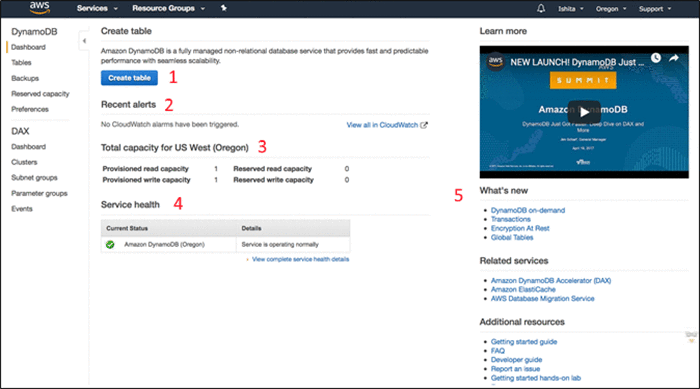Image resolution: width=700 pixels, height=389 pixels.
Task: Open the Report an issue link
Action: click(515, 369)
